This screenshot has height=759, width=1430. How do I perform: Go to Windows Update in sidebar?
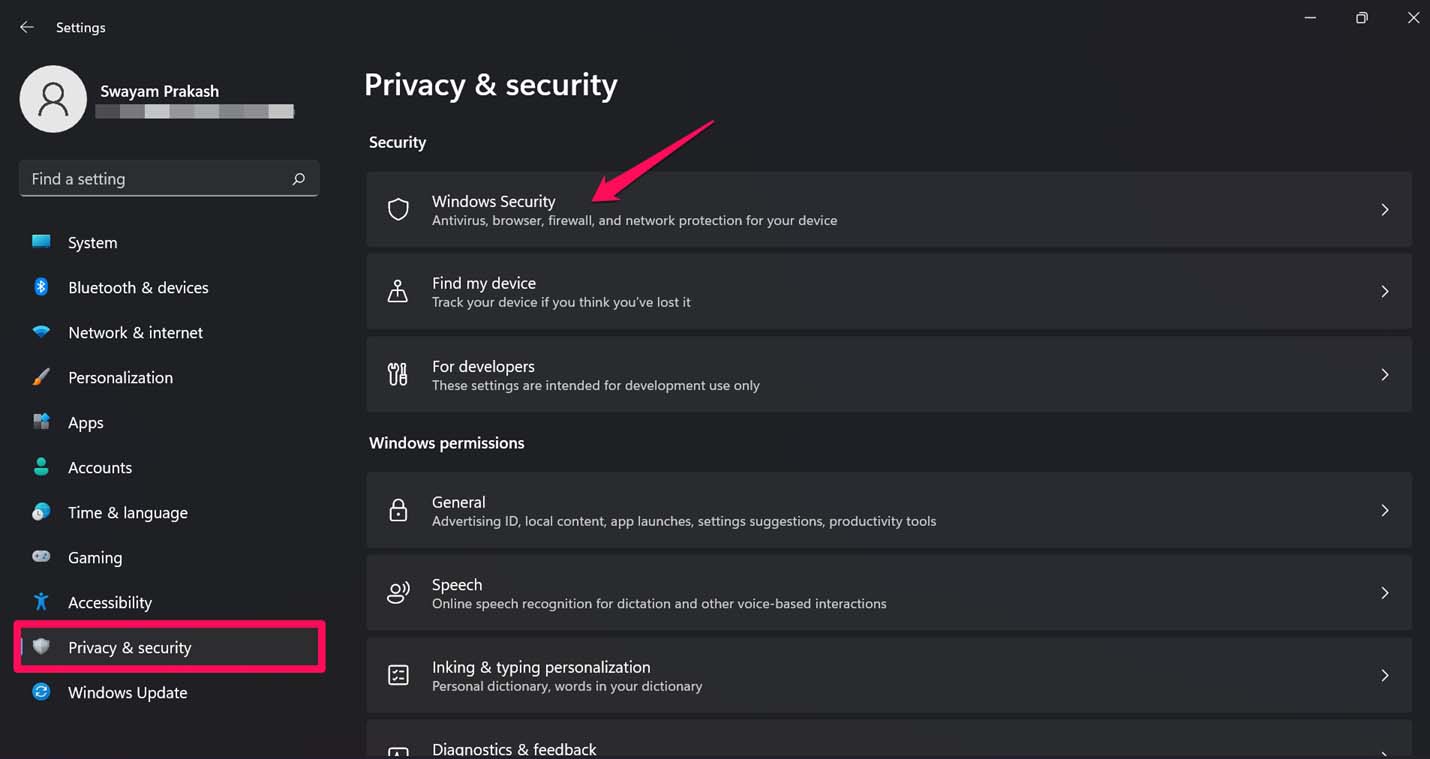127,693
